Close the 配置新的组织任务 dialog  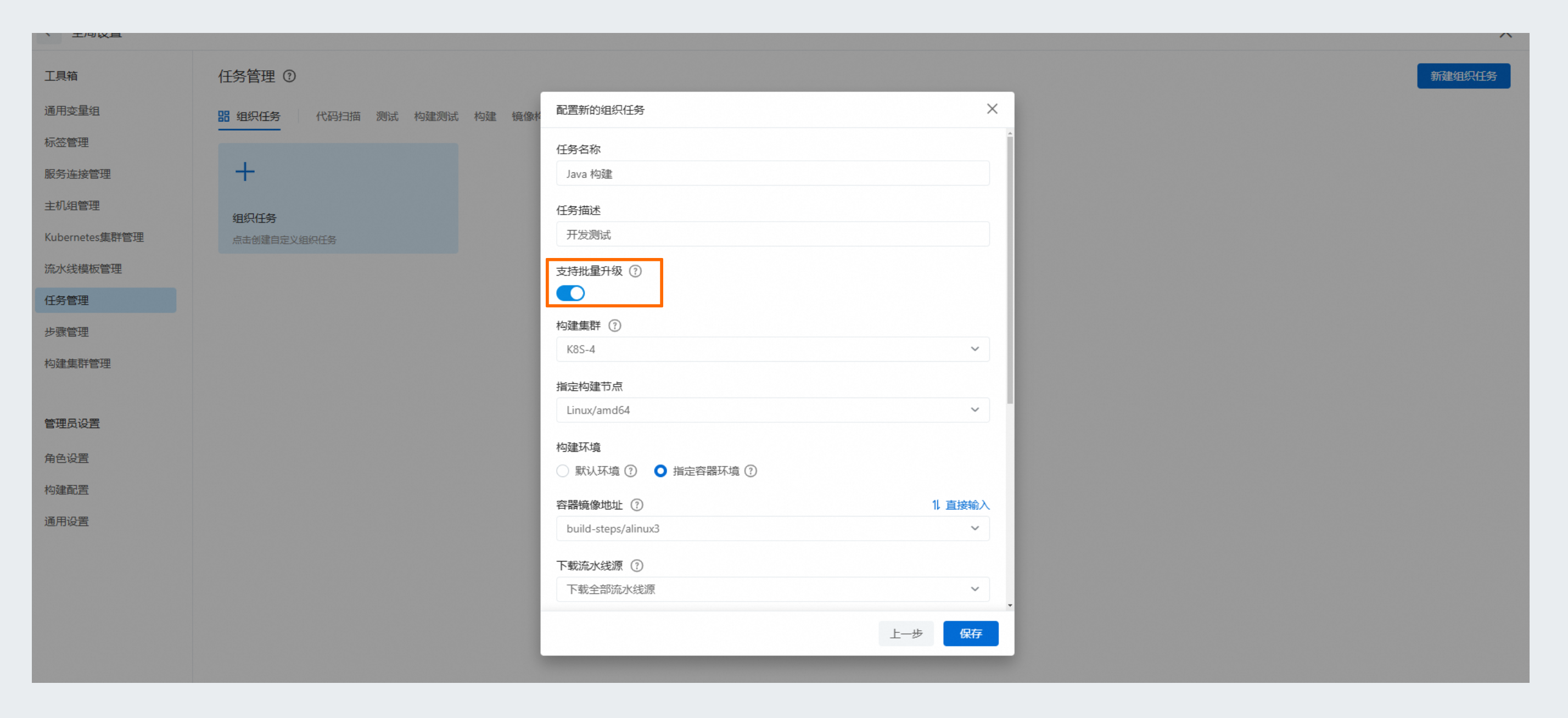(x=992, y=109)
